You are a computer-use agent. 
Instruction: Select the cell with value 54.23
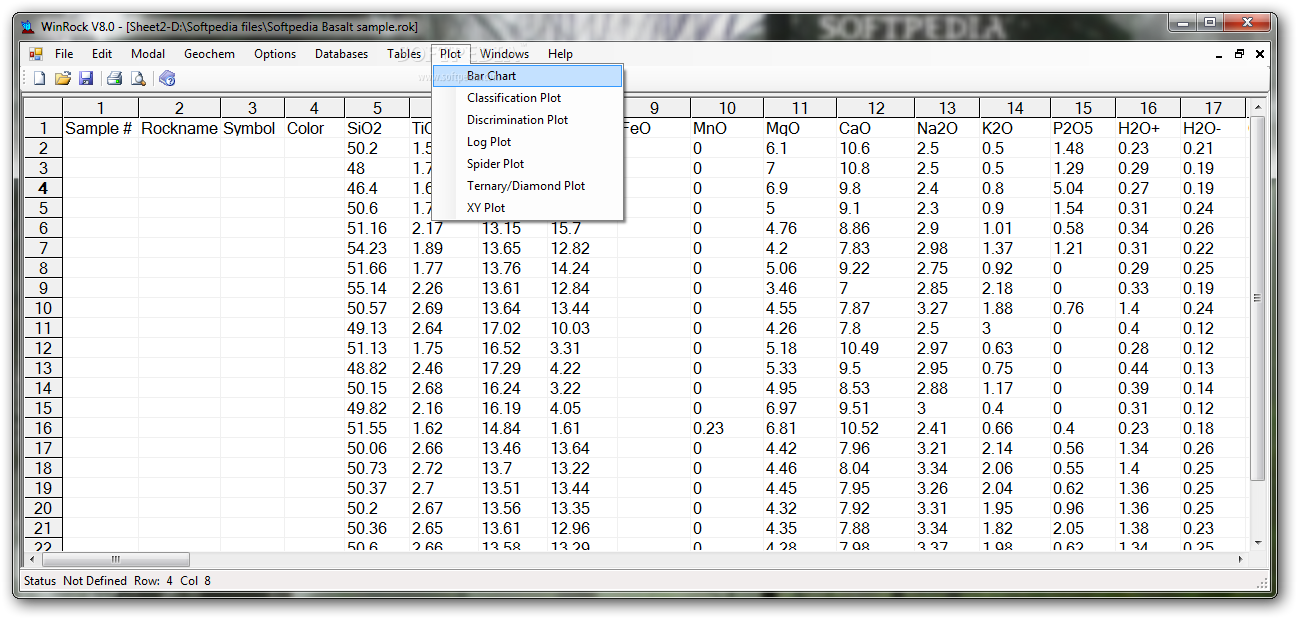coord(377,248)
